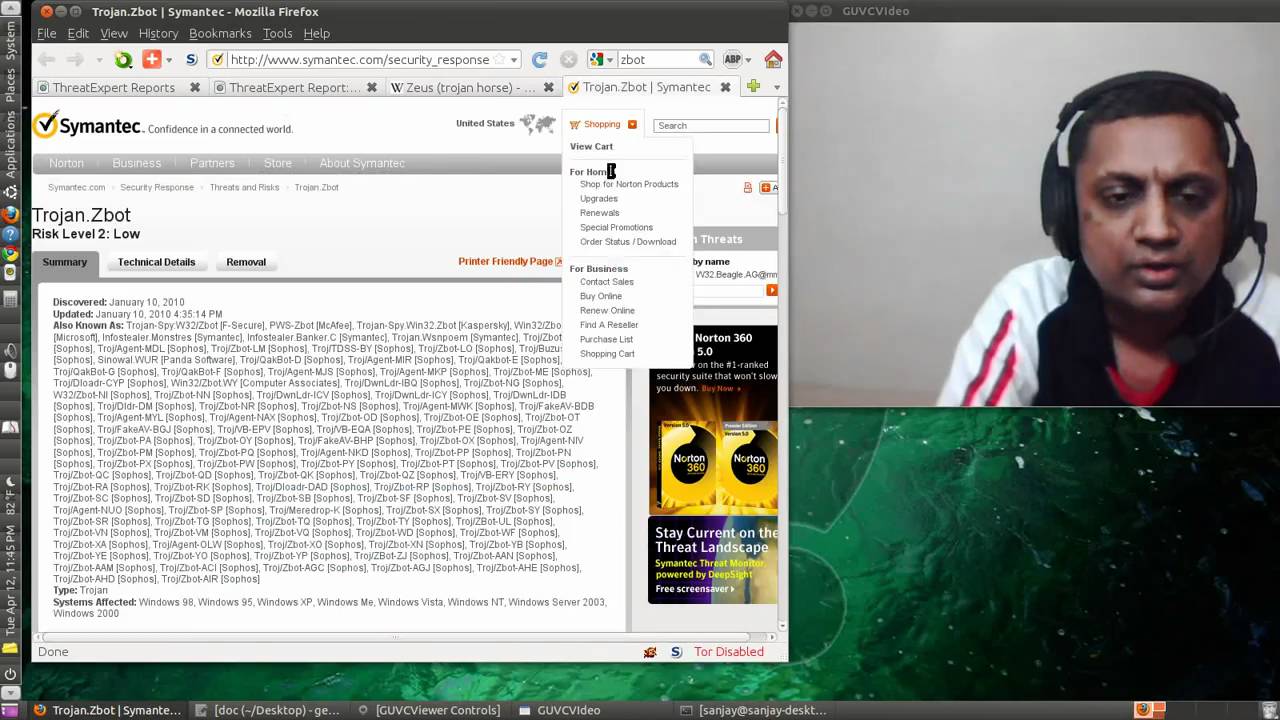Click the shopping cart icon
This screenshot has height=720, width=1280.
(x=575, y=125)
